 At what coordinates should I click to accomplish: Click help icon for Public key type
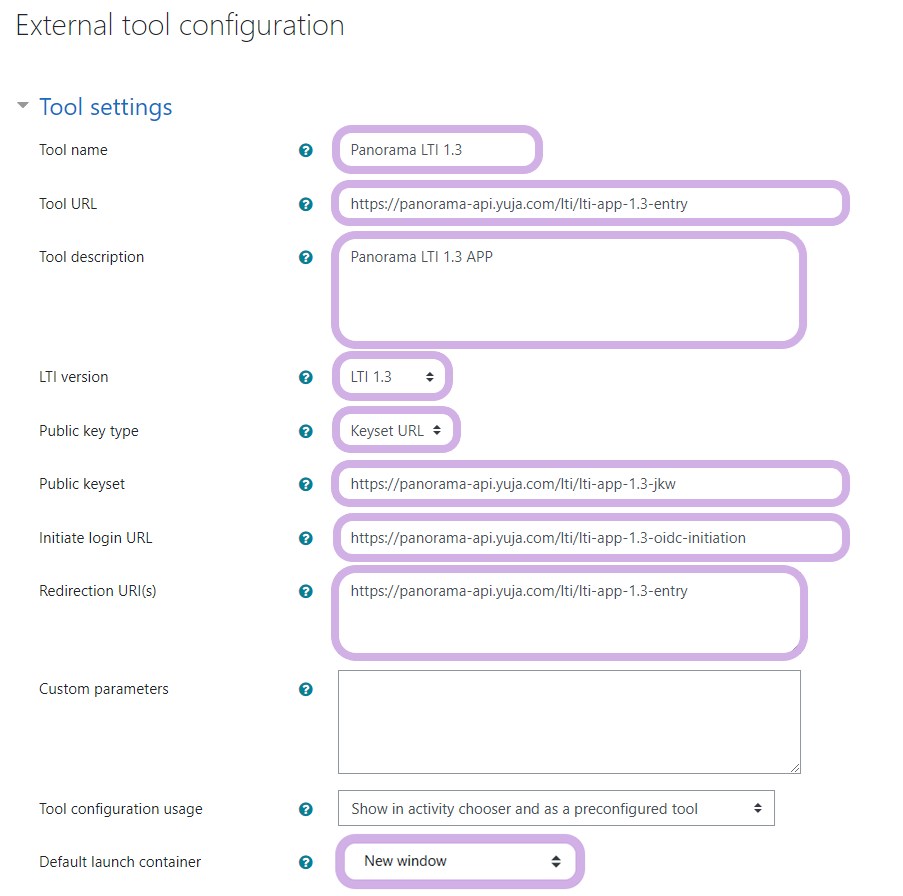pos(306,432)
